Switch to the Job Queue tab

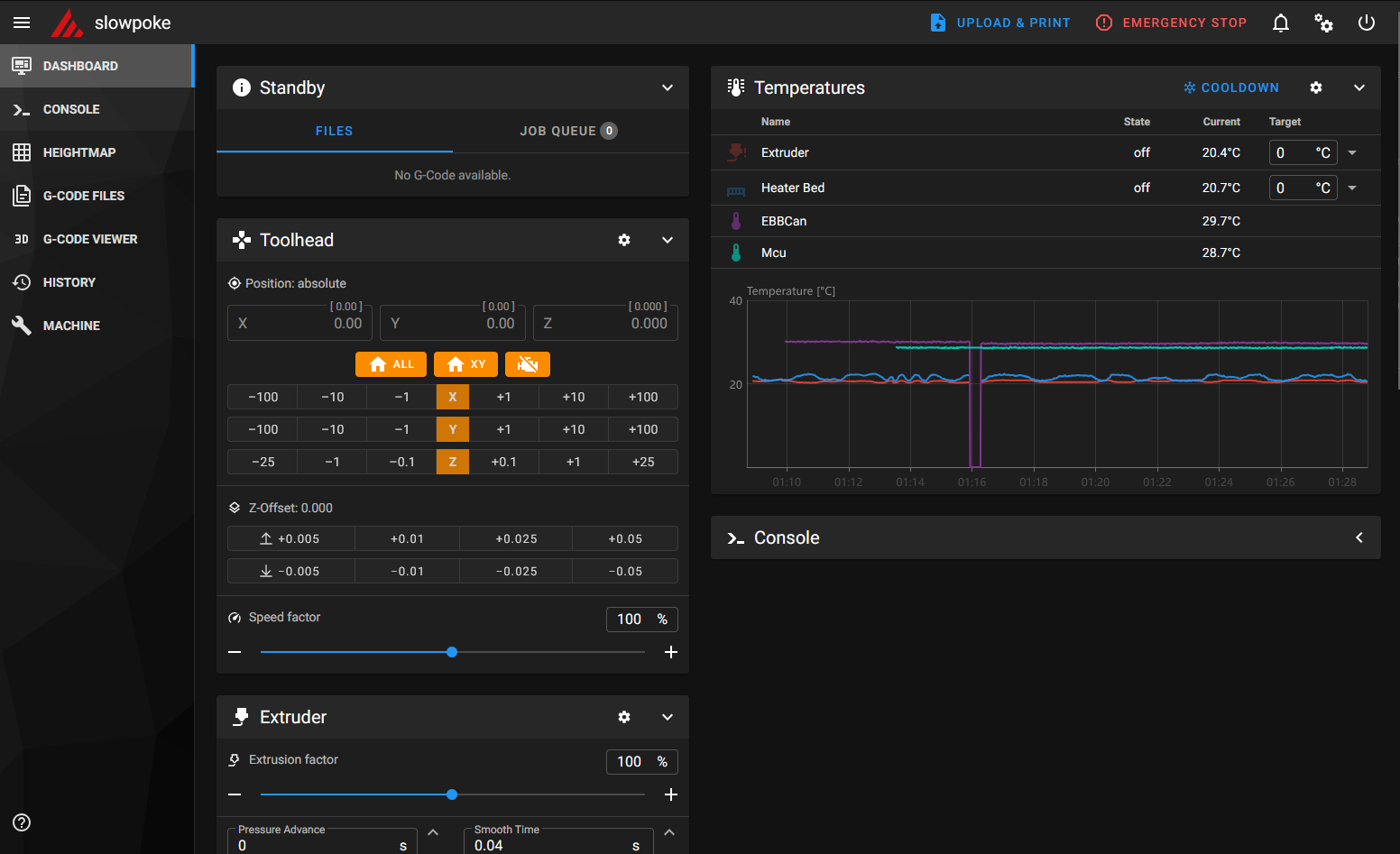568,131
